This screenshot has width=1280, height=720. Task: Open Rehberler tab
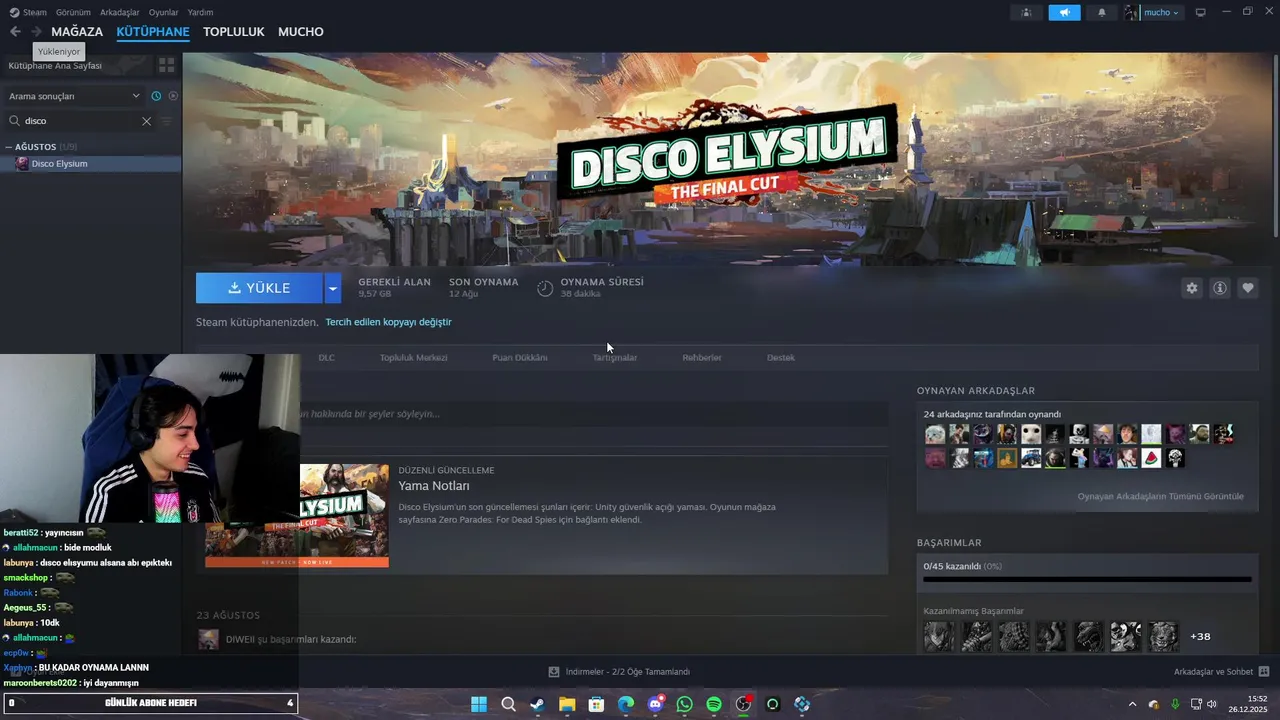[x=702, y=357]
